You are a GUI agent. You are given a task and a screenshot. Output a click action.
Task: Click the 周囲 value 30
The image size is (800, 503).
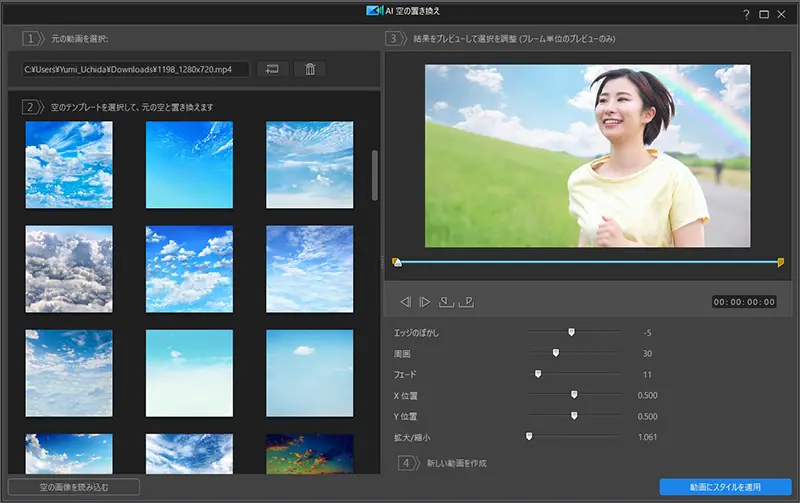(647, 354)
